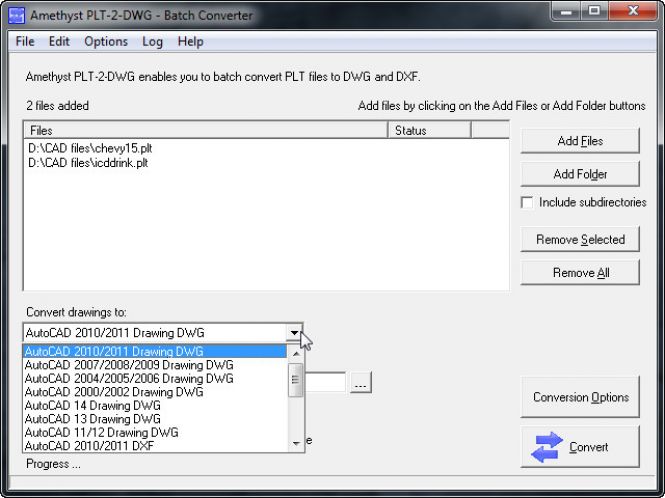Click the Status column header
This screenshot has height=498, width=665.
point(428,130)
